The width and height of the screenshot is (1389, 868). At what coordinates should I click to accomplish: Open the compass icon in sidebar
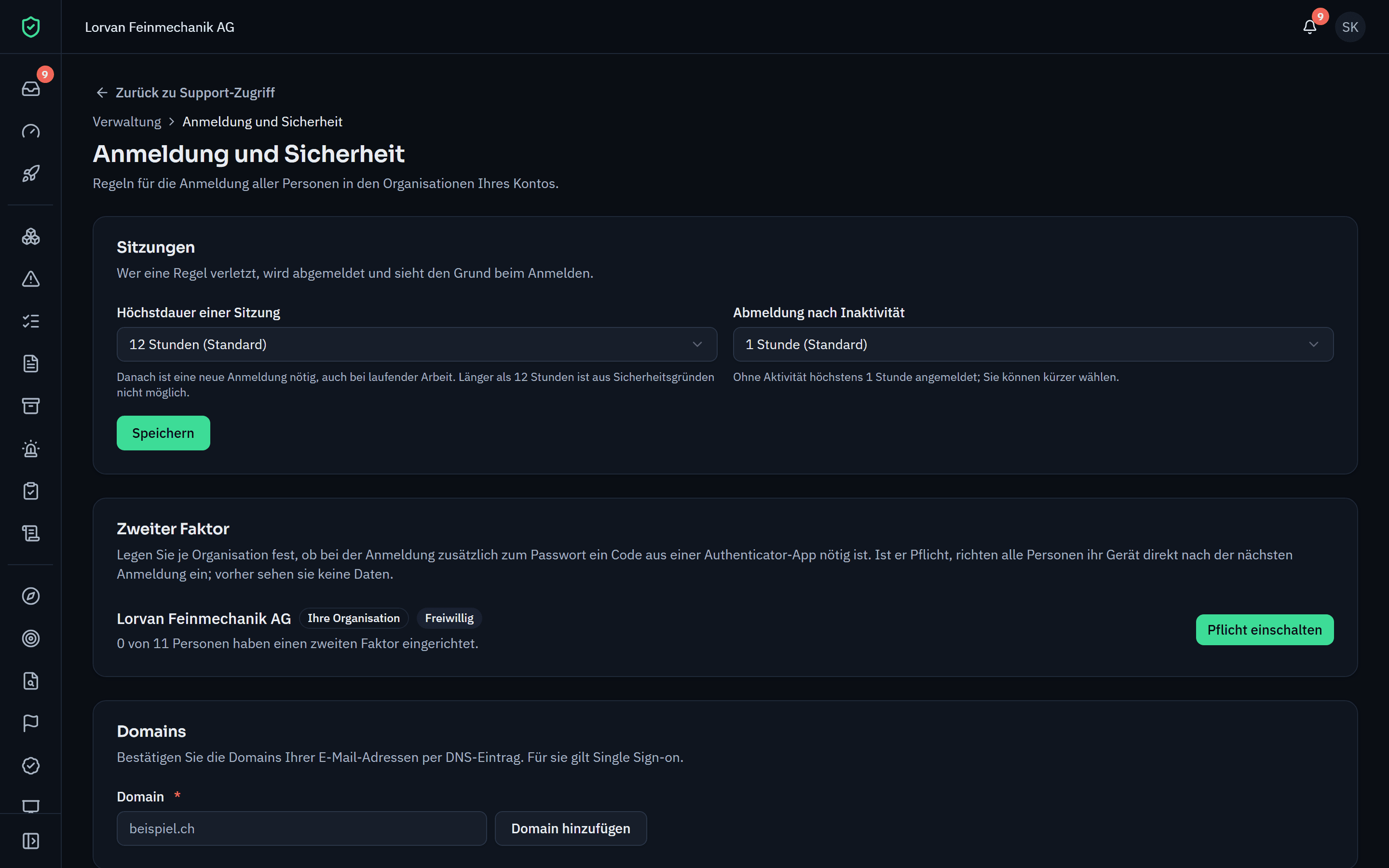30,596
